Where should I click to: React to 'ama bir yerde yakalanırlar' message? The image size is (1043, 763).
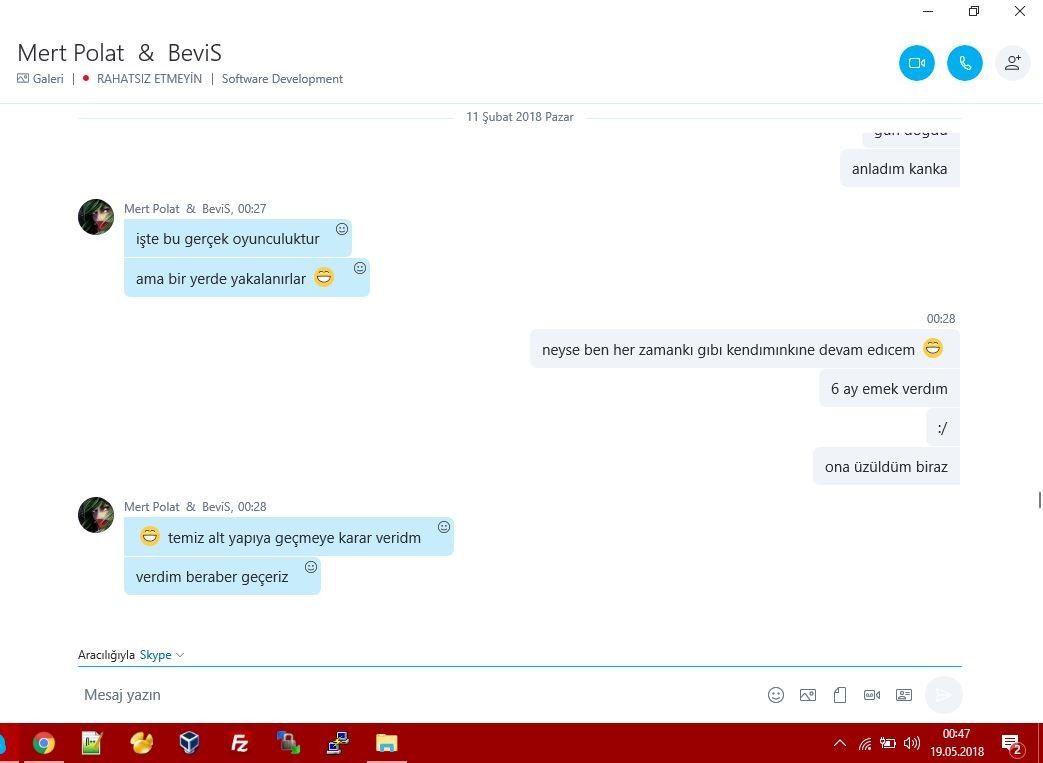pyautogui.click(x=360, y=268)
